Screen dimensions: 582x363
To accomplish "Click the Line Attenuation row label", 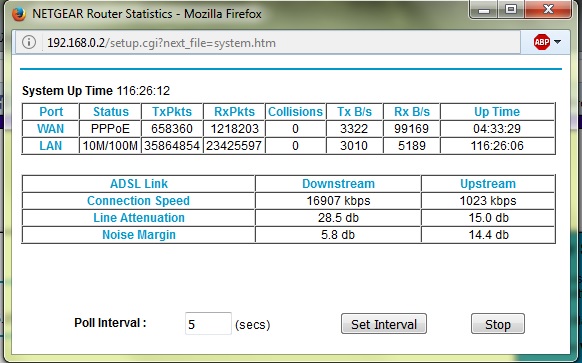I will [x=139, y=218].
